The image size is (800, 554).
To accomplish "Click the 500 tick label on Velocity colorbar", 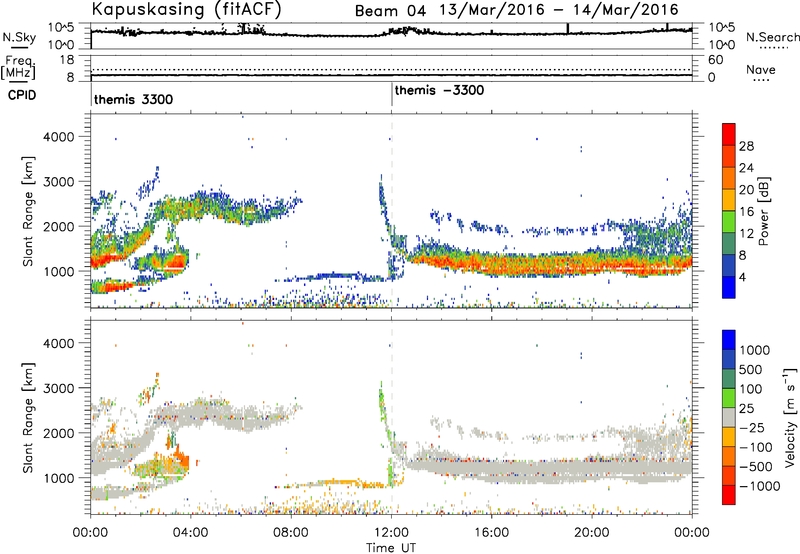I will click(x=750, y=370).
